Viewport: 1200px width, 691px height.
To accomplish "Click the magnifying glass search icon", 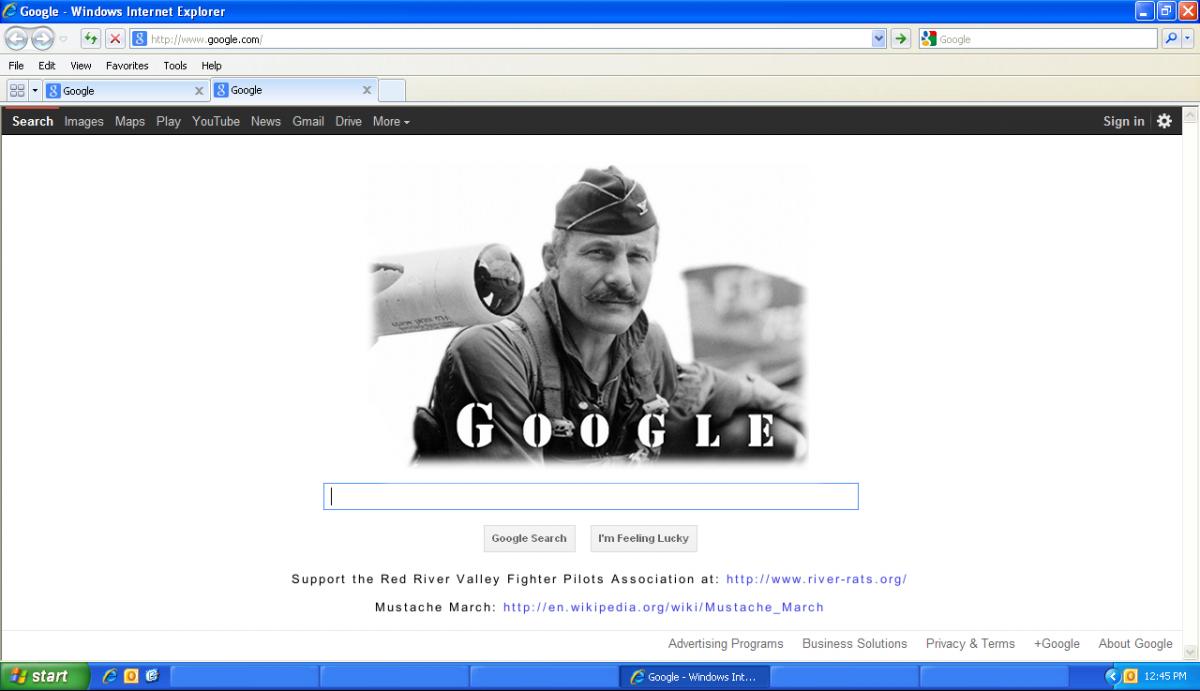I will click(1170, 39).
